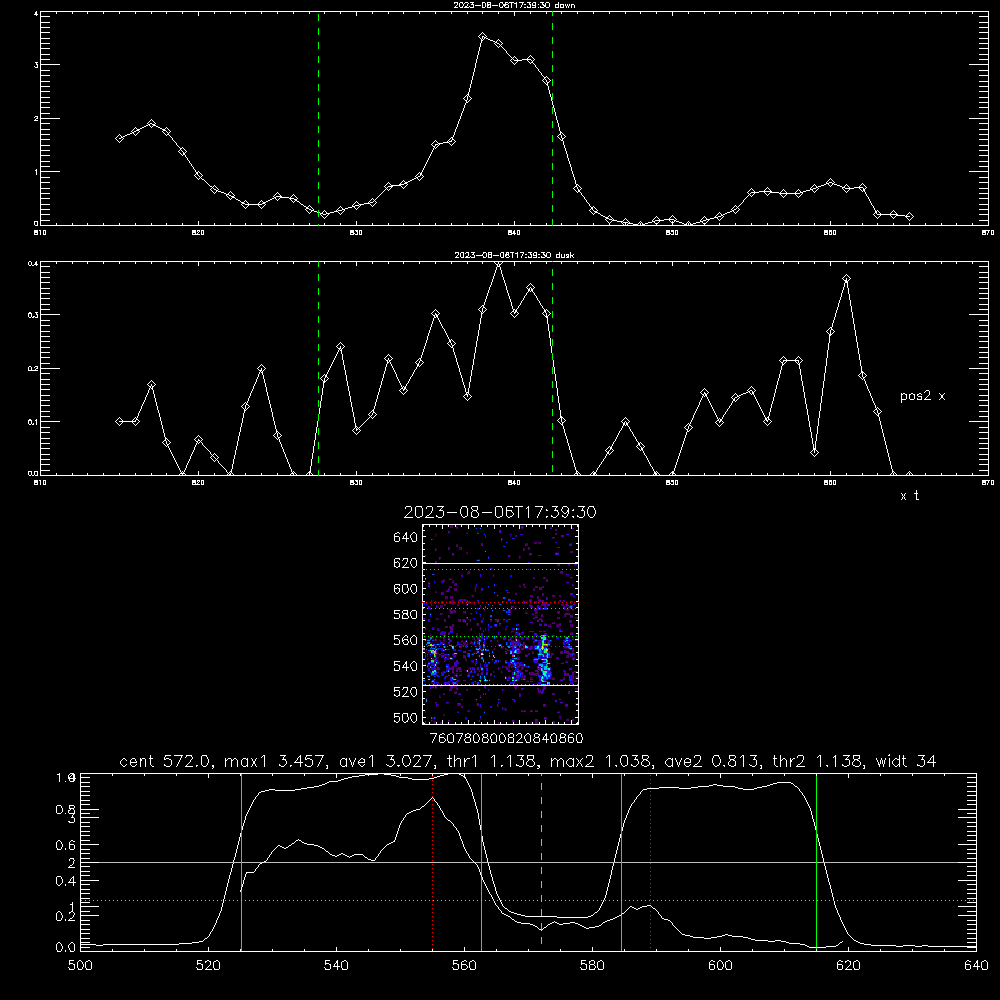This screenshot has height=1000, width=1000.
Task: Click the lower white horizontal line in spectrogram
Action: pos(501,686)
